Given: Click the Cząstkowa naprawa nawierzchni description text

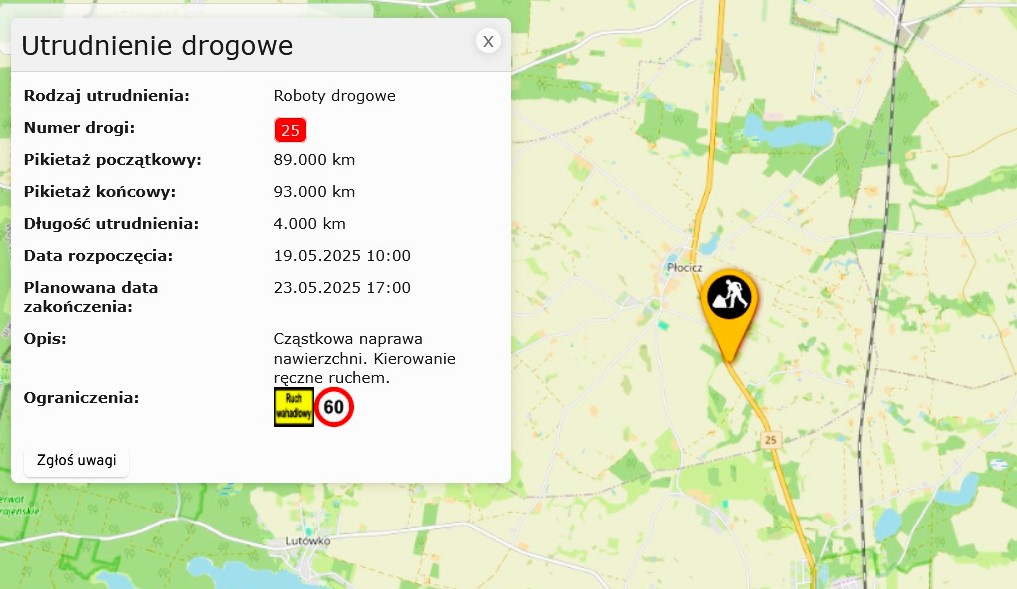Looking at the screenshot, I should pos(365,358).
